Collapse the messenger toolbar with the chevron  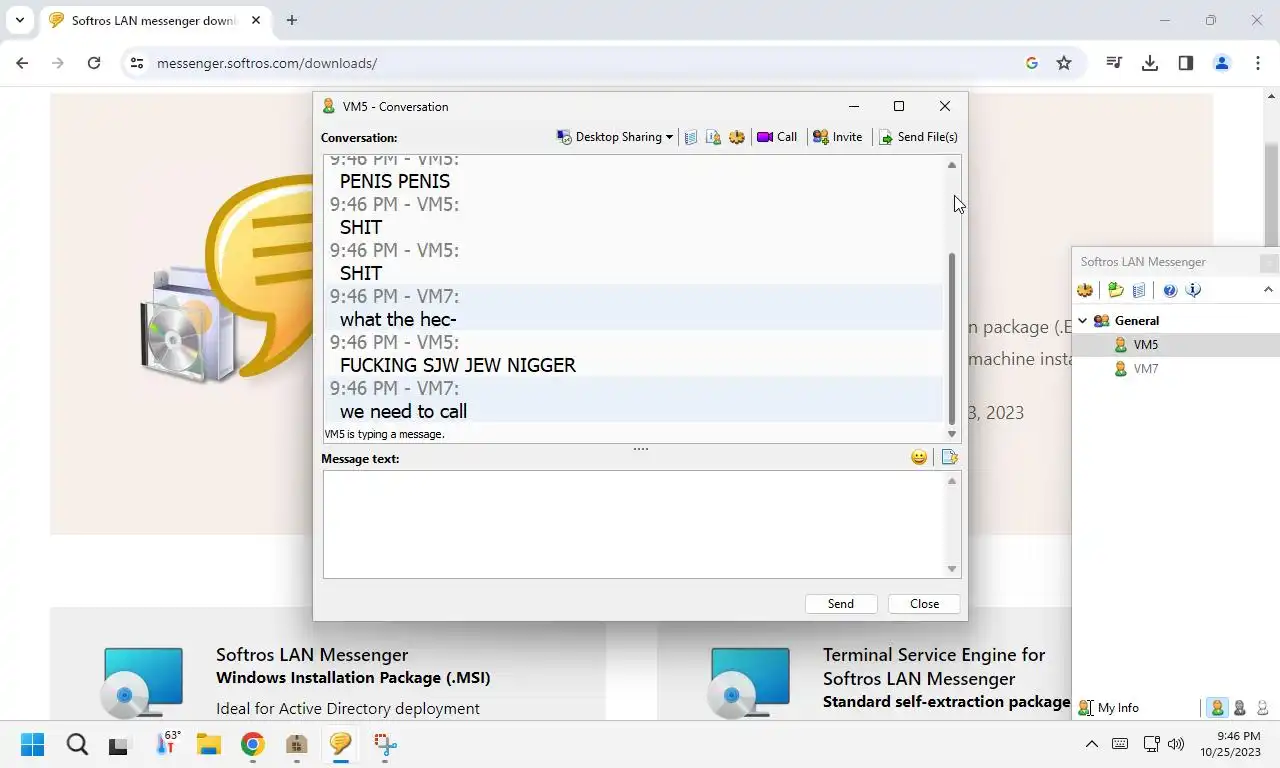[x=1268, y=290]
